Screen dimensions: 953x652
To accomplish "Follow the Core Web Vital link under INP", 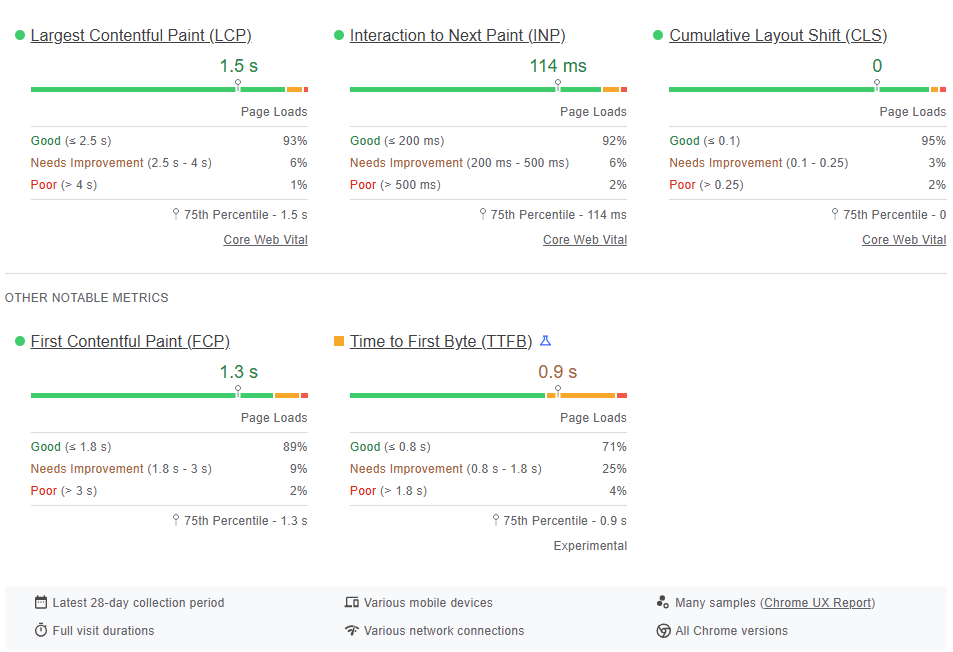I will [584, 239].
